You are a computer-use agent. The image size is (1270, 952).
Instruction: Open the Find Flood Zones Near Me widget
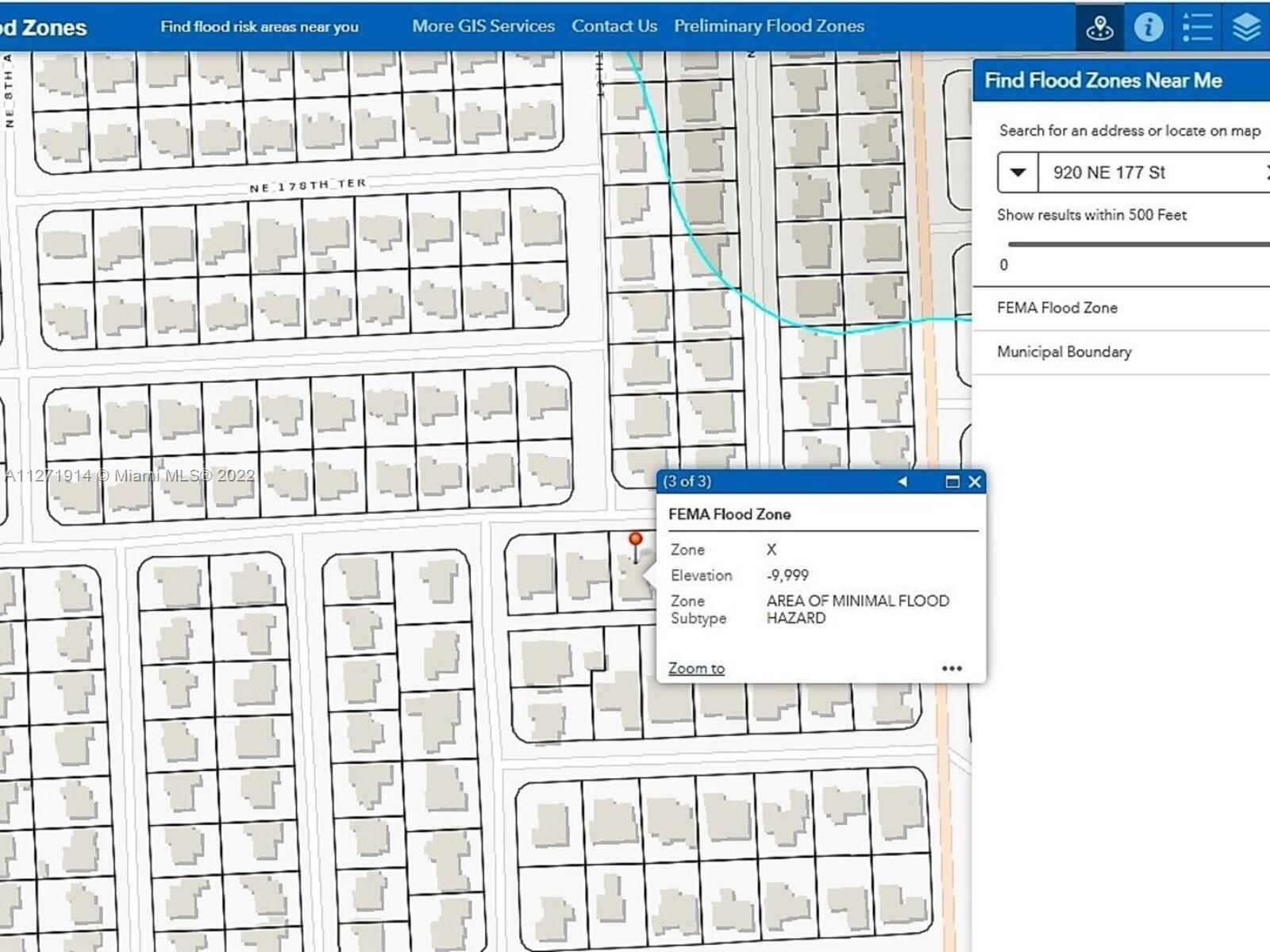(1099, 28)
